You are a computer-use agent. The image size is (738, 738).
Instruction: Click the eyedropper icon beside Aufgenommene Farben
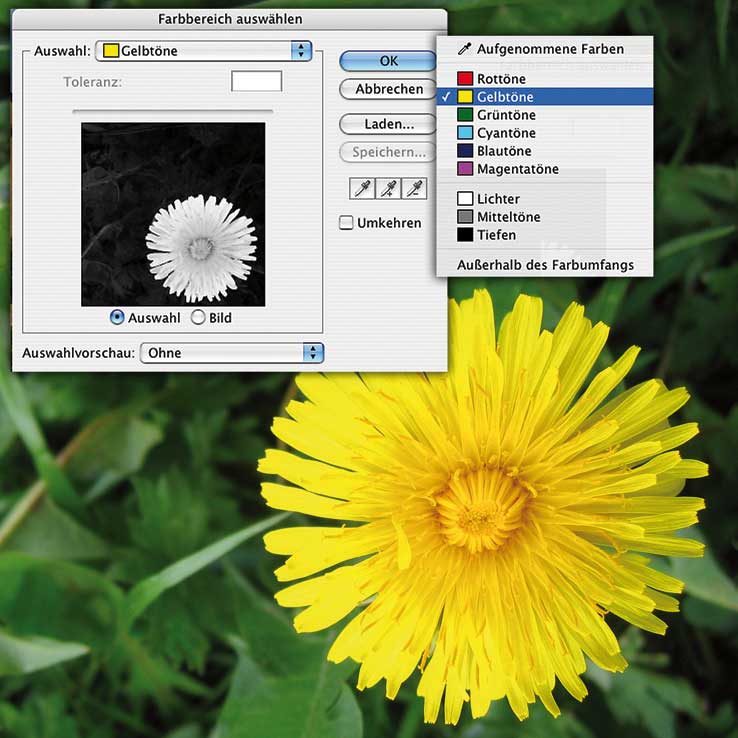click(464, 49)
